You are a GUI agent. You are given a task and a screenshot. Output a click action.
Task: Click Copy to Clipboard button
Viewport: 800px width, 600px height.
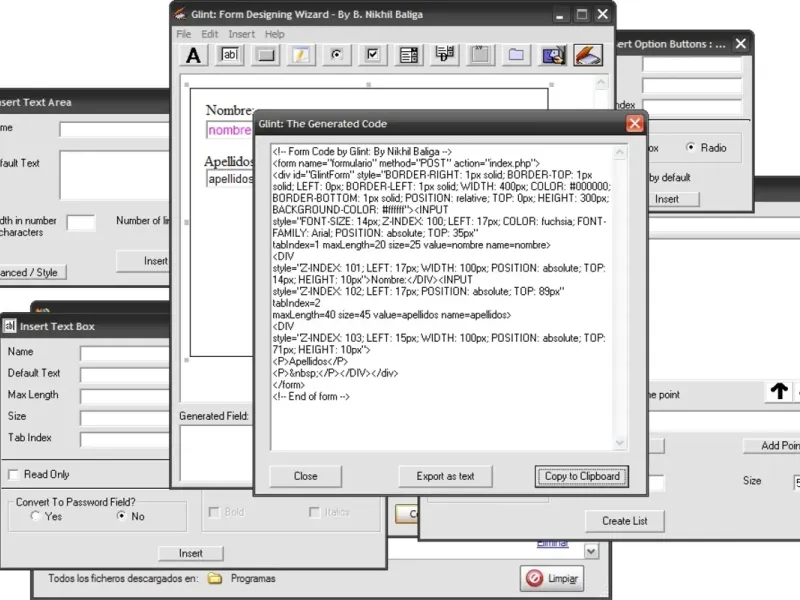click(x=582, y=476)
